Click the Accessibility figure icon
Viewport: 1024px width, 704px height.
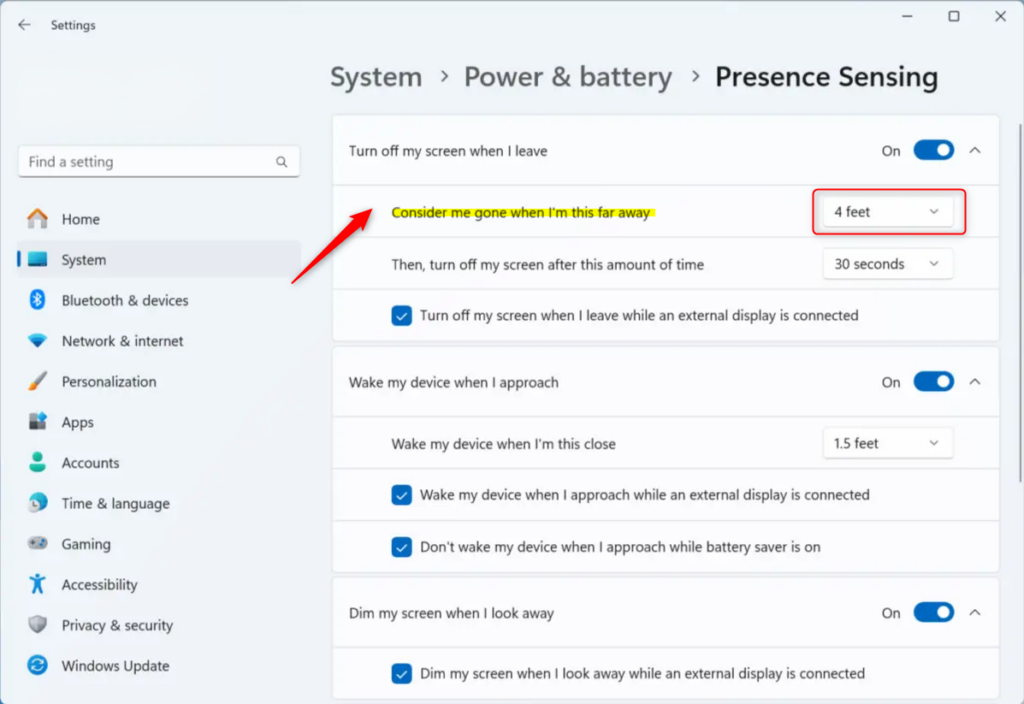point(37,584)
